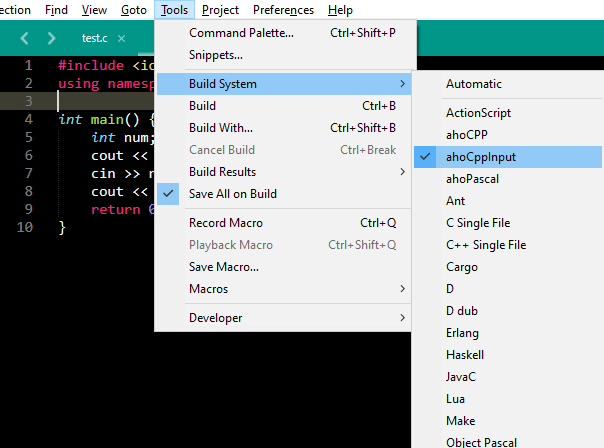The image size is (604, 448).
Task: Close the test.c tab
Action: (x=121, y=39)
